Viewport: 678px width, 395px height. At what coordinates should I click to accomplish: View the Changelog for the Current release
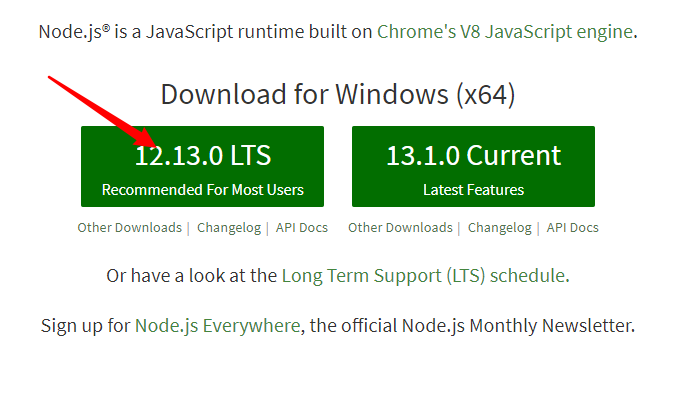click(x=499, y=228)
